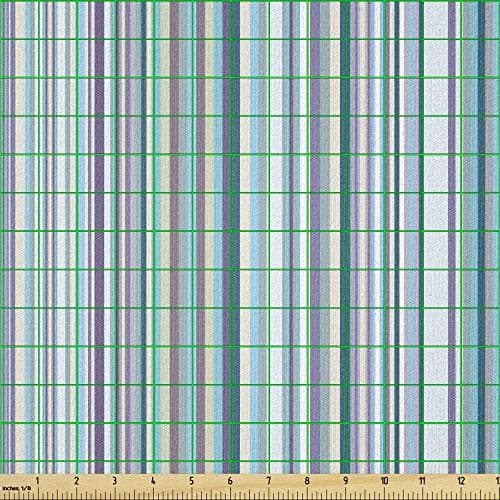Click the number 9 on the ruler
The image size is (500, 500).
tap(346, 481)
